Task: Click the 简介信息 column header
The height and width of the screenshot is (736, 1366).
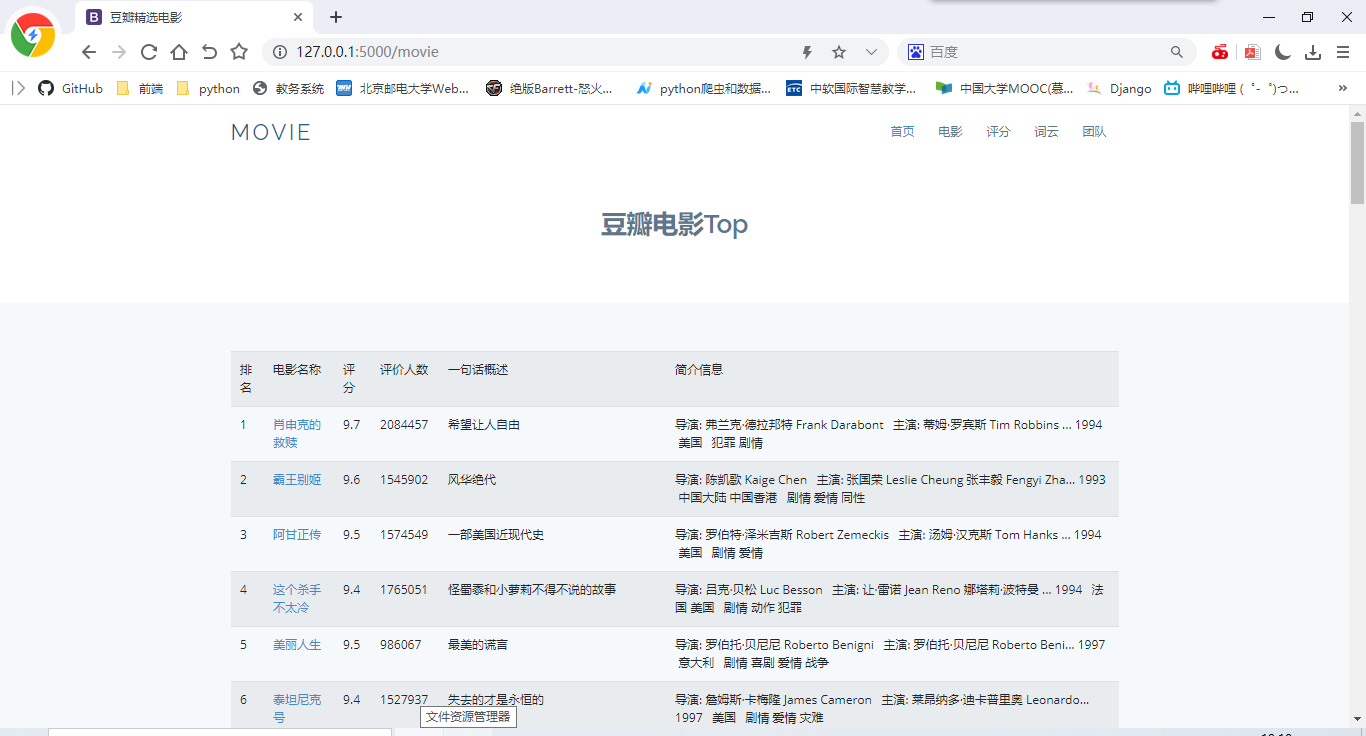Action: click(699, 370)
